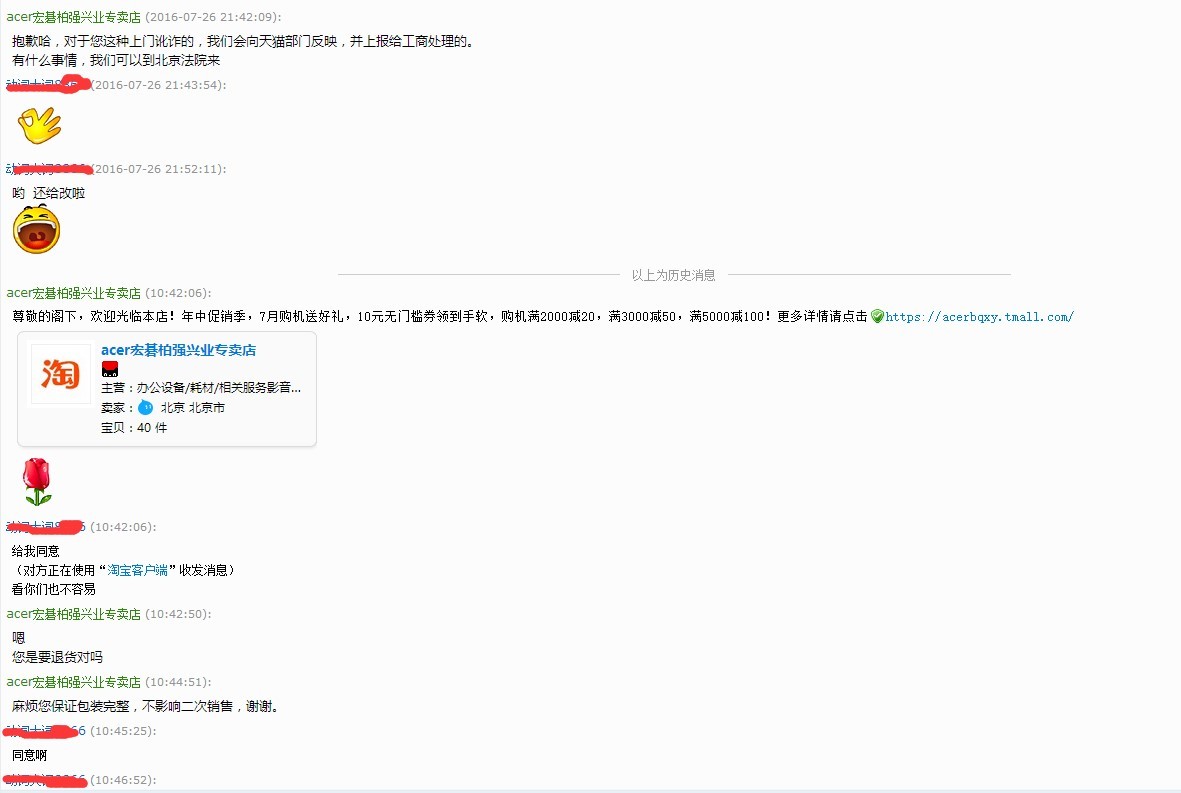Click the seller location 北京 北京市
The width and height of the screenshot is (1181, 793).
(x=193, y=407)
